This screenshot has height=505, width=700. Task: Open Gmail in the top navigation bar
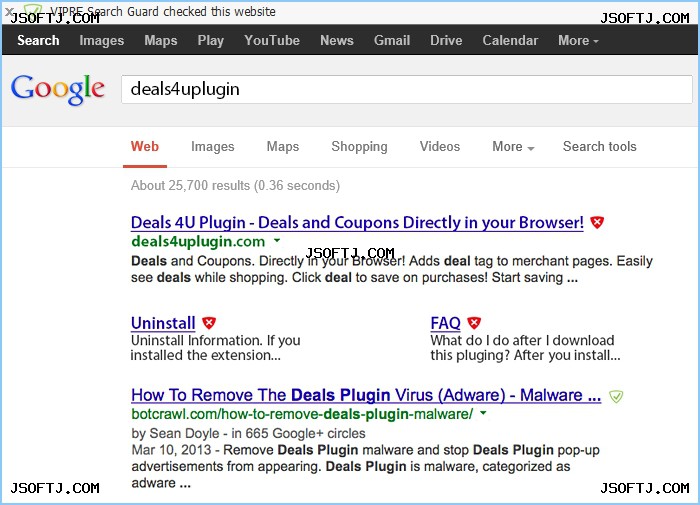pyautogui.click(x=392, y=40)
